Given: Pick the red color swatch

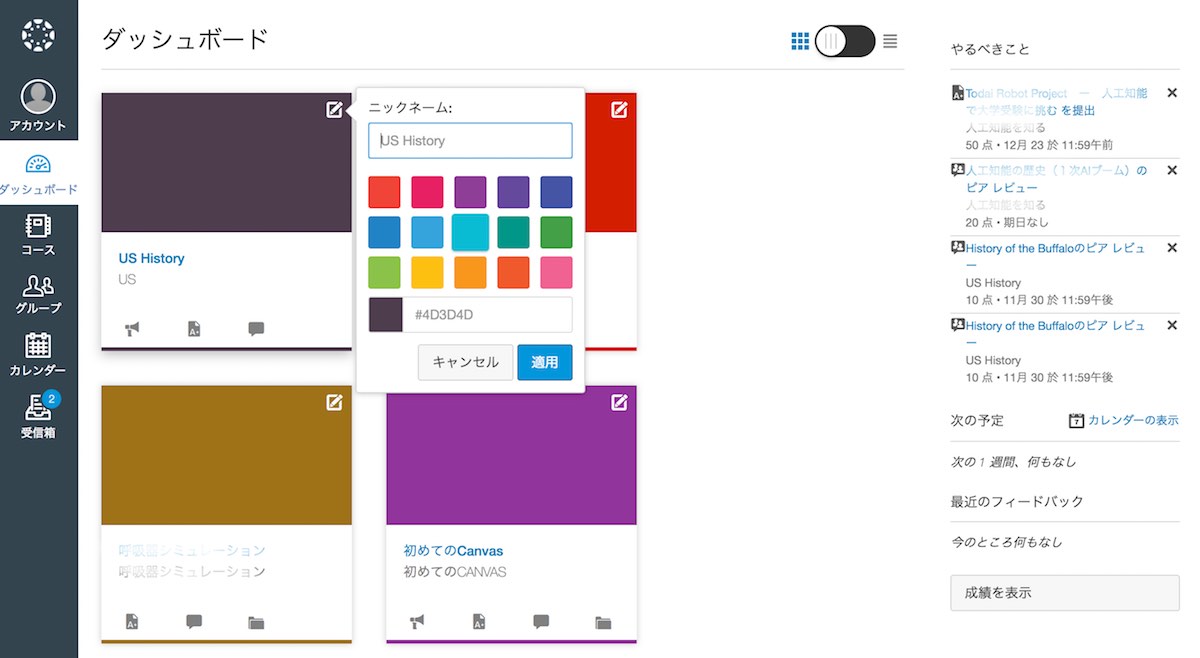Looking at the screenshot, I should point(384,192).
